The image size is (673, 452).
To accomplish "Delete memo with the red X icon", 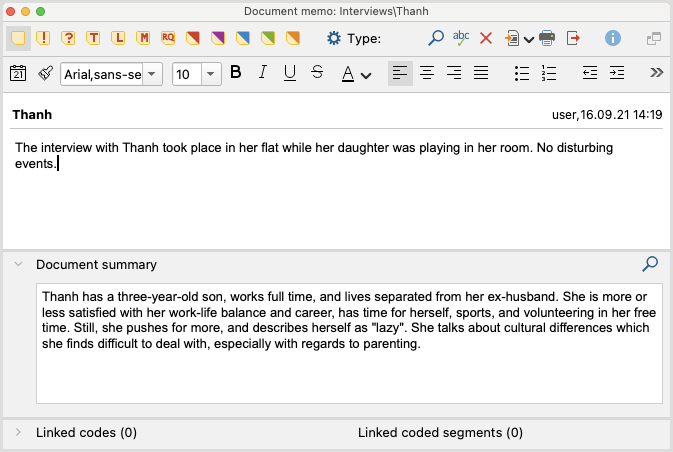I will point(486,38).
